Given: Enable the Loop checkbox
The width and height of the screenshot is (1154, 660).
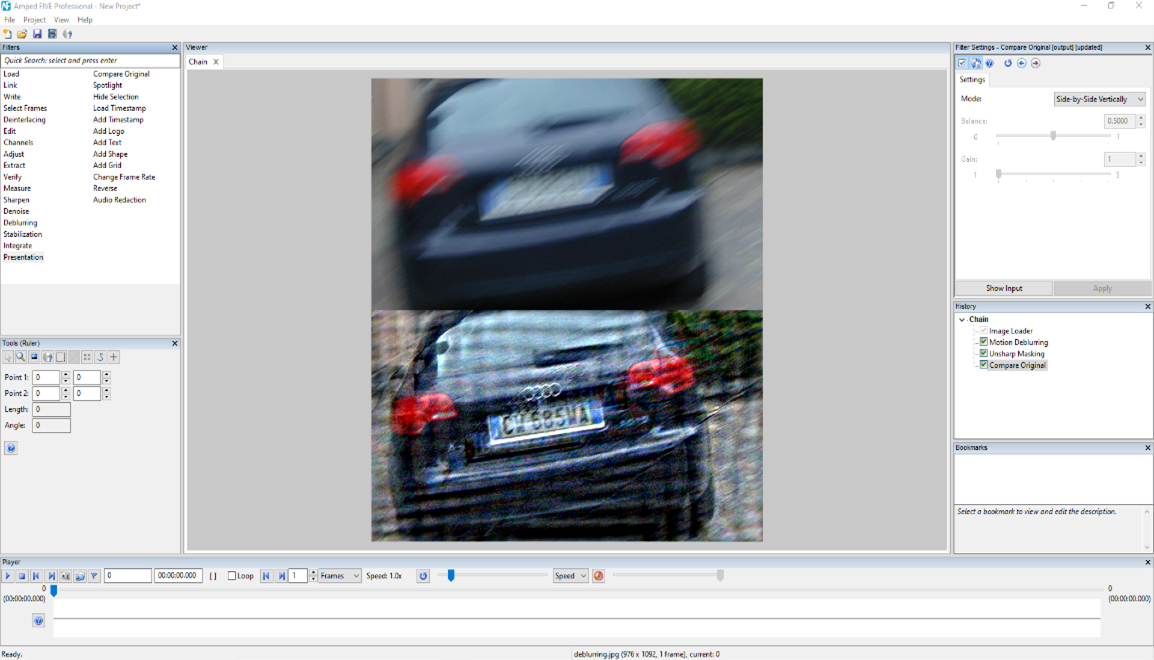Looking at the screenshot, I should [x=232, y=576].
